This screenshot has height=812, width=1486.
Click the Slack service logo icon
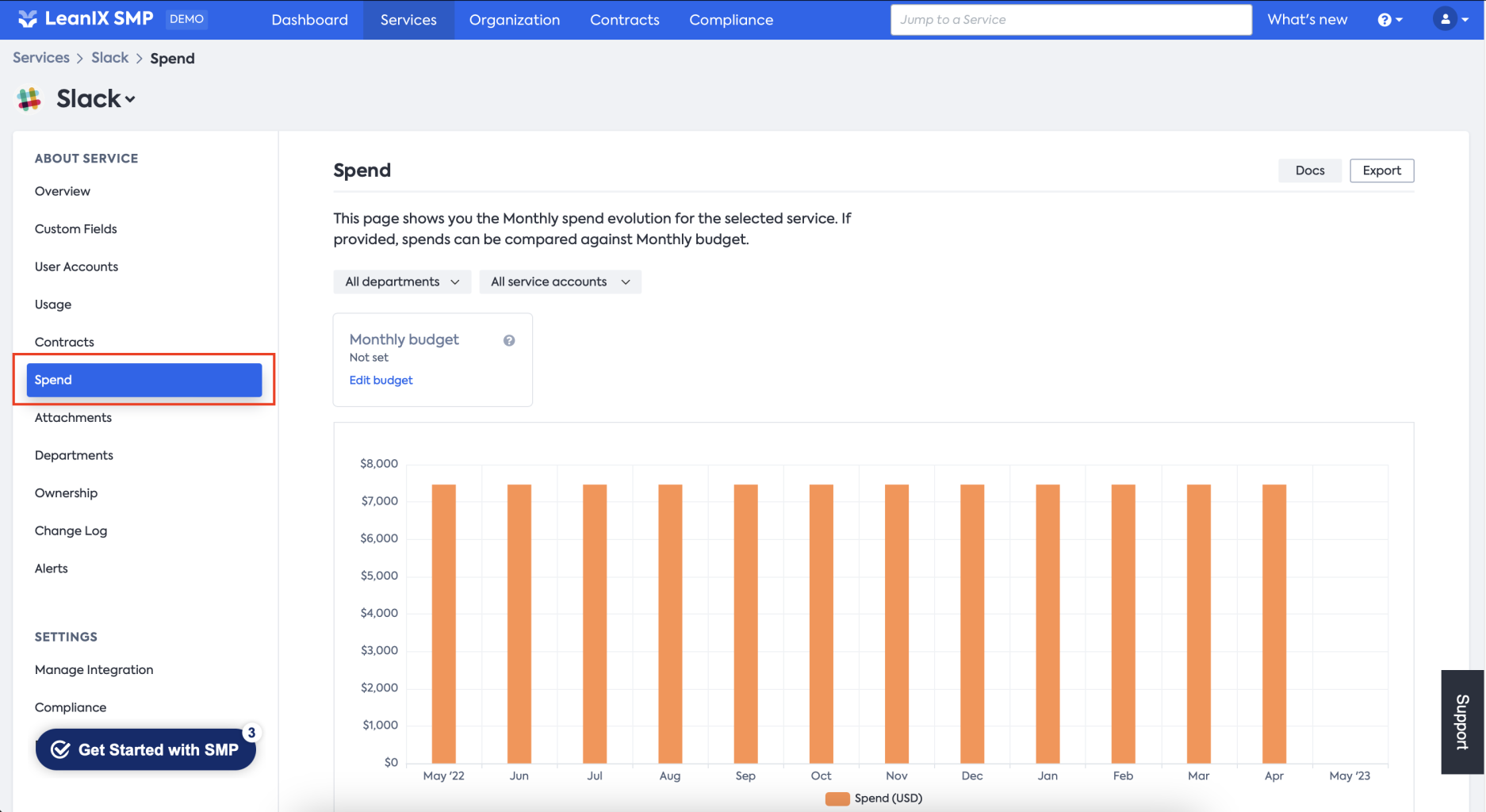pos(29,99)
